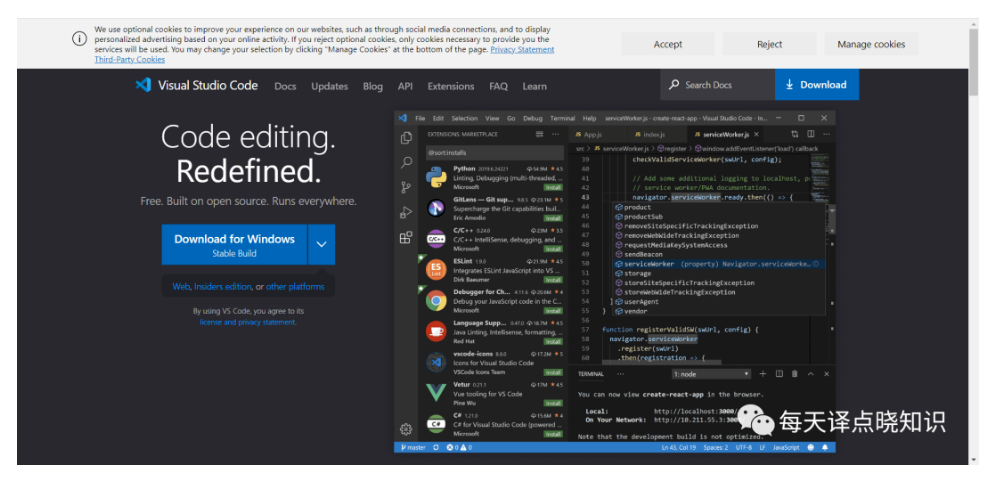This screenshot has height=484, width=1001.
Task: Go to the Docs page
Action: 285,86
